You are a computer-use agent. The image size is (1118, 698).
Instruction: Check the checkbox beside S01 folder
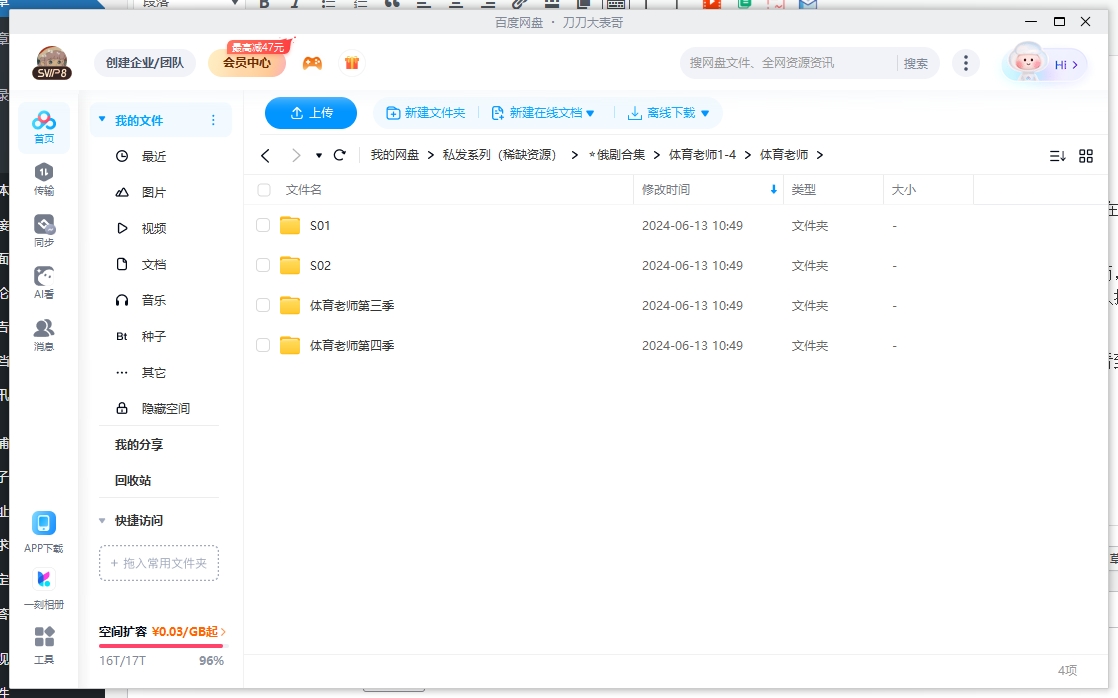click(x=262, y=225)
